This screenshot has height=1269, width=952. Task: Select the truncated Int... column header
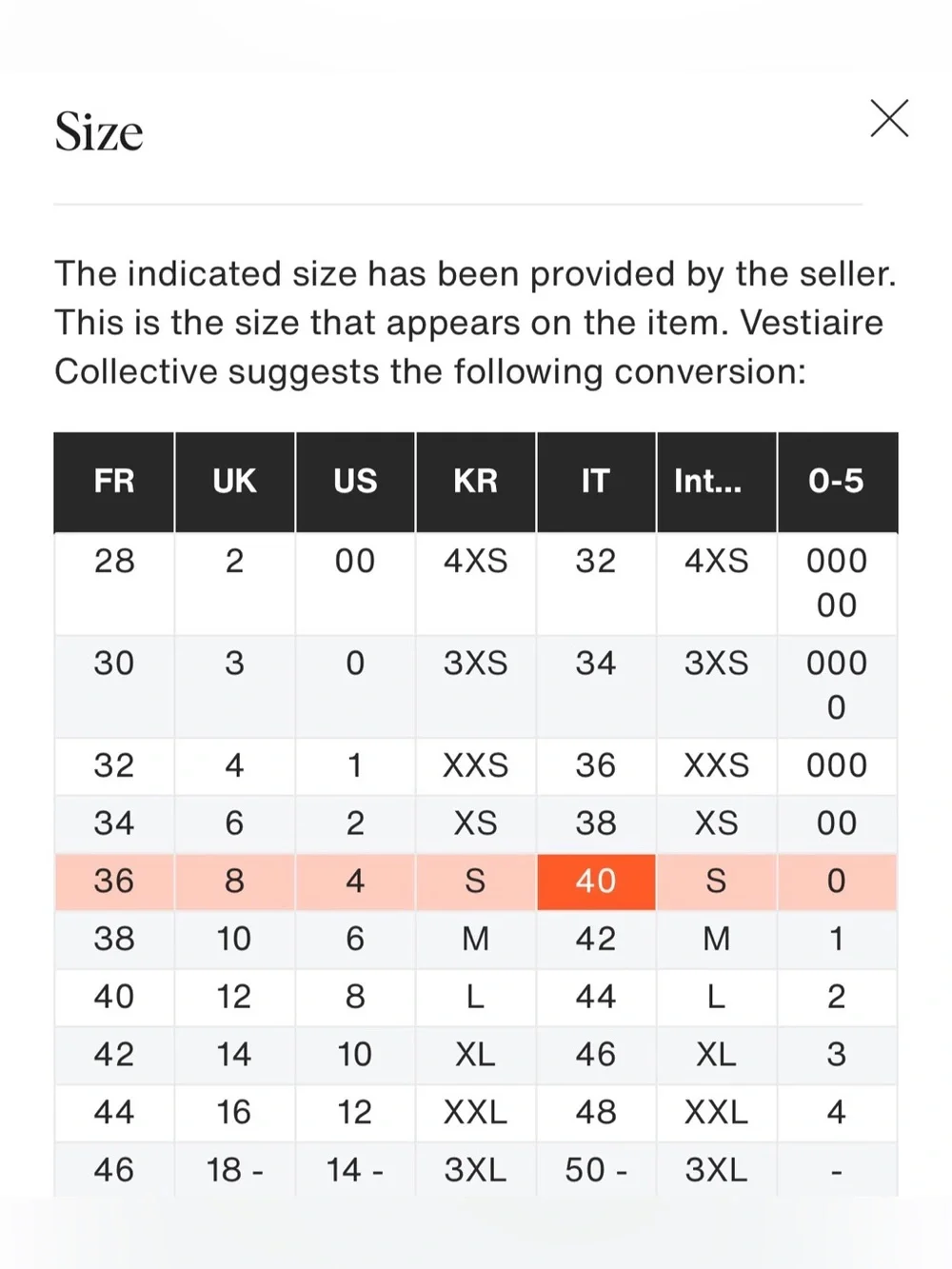(x=717, y=482)
